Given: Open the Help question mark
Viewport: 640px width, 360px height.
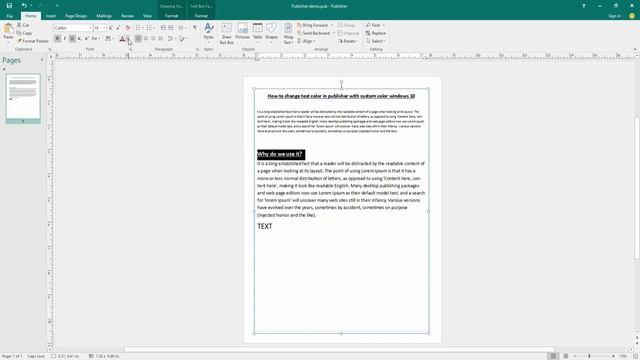Looking at the screenshot, I should (584, 6).
